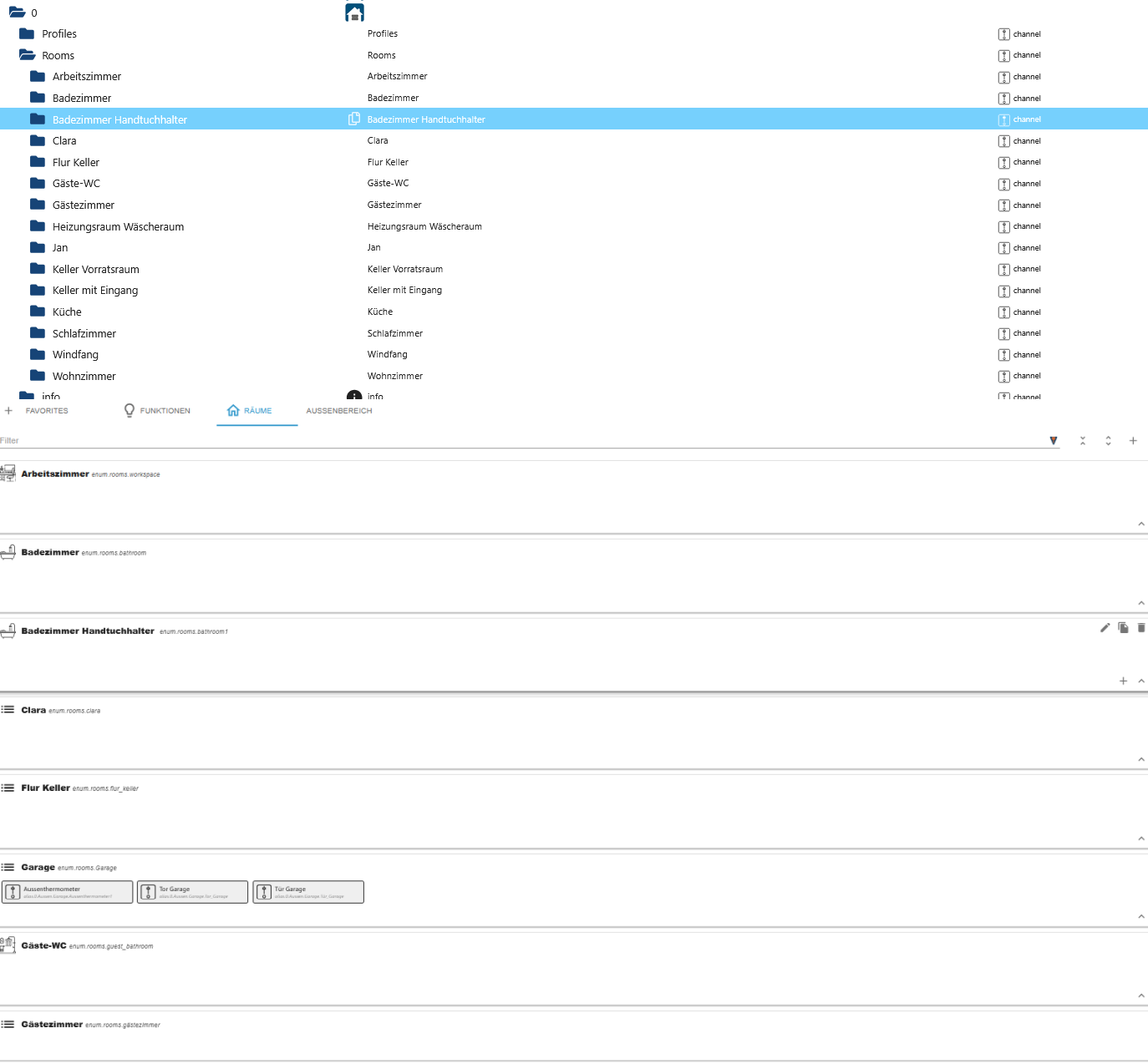
Task: Click the list icon beside Clara room
Action: pyautogui.click(x=8, y=710)
